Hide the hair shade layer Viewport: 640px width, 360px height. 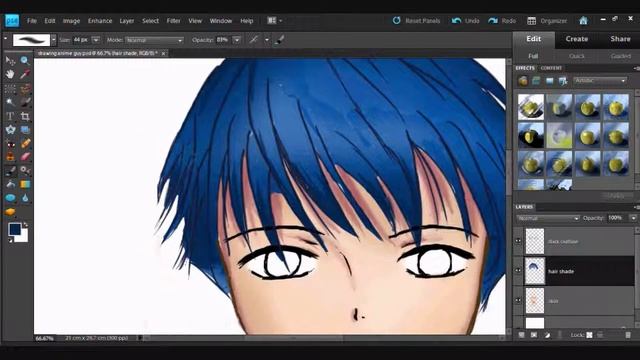518,271
